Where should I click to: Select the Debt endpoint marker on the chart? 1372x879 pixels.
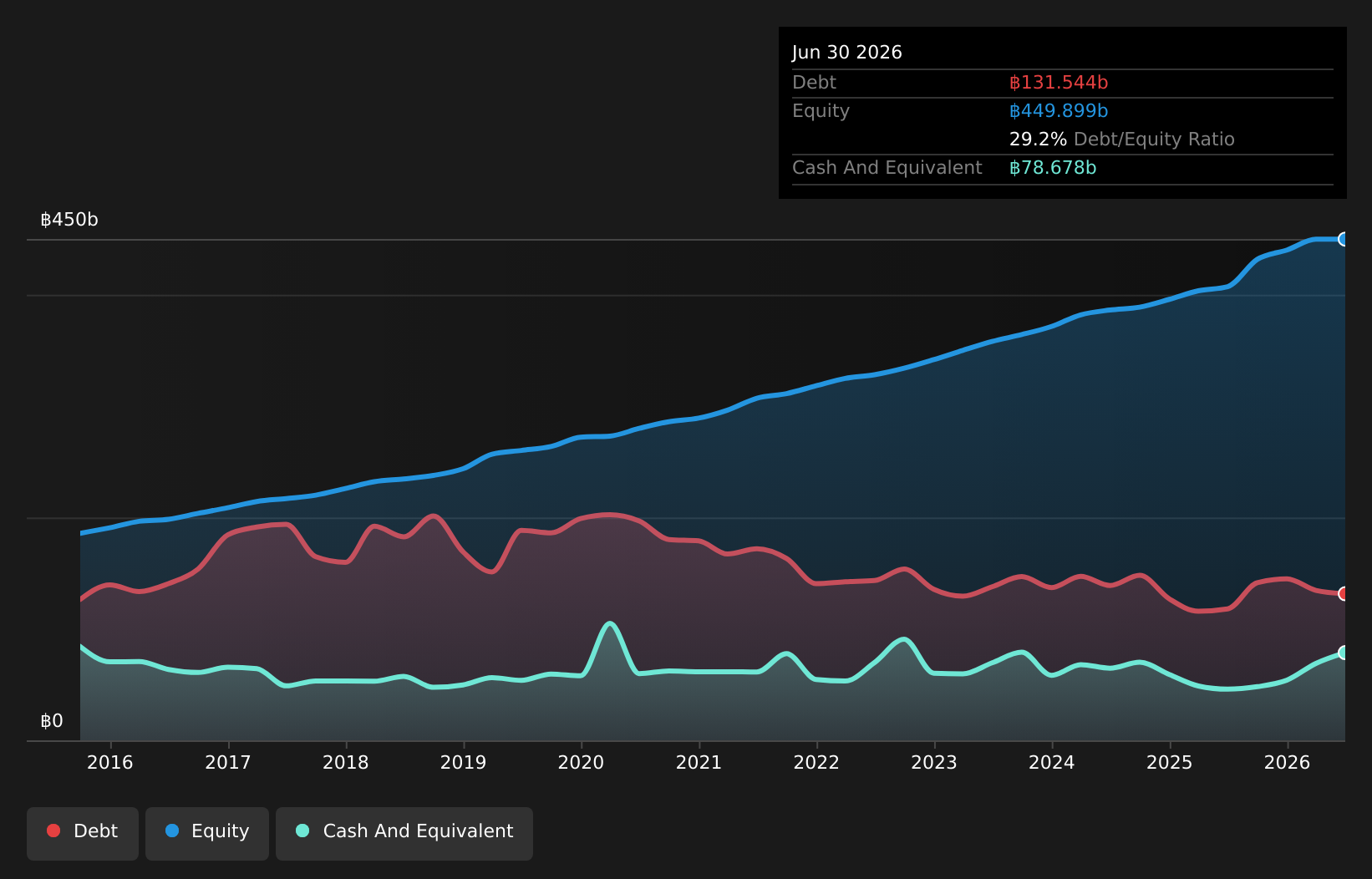[x=1344, y=593]
